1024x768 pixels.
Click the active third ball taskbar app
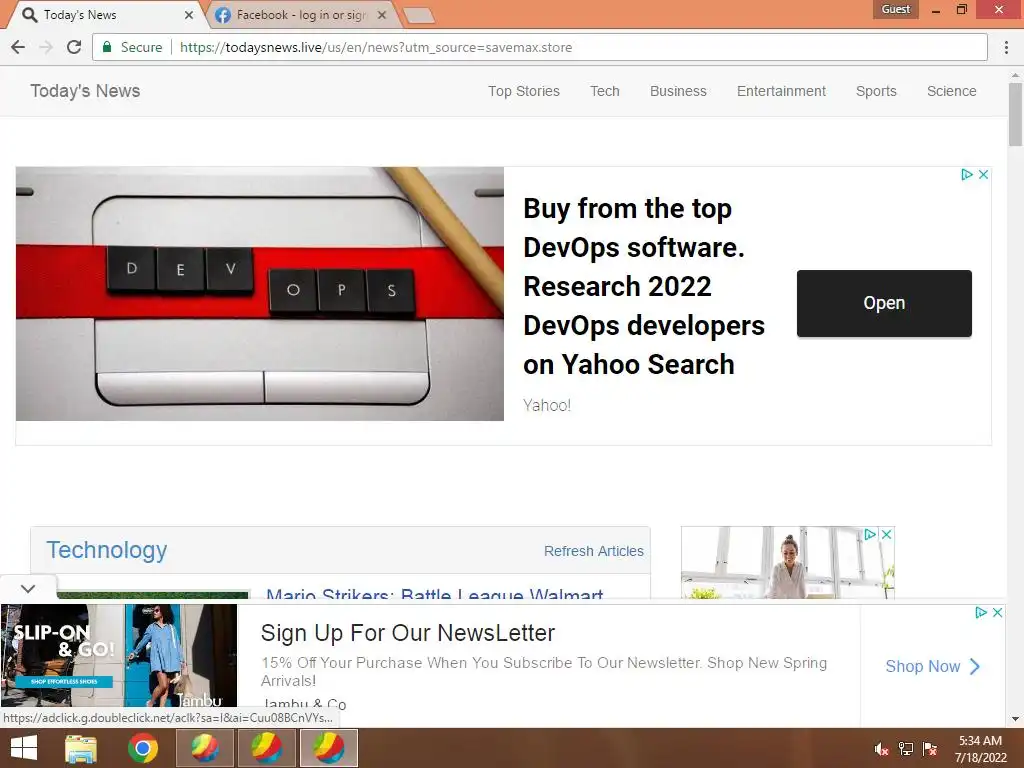[328, 748]
